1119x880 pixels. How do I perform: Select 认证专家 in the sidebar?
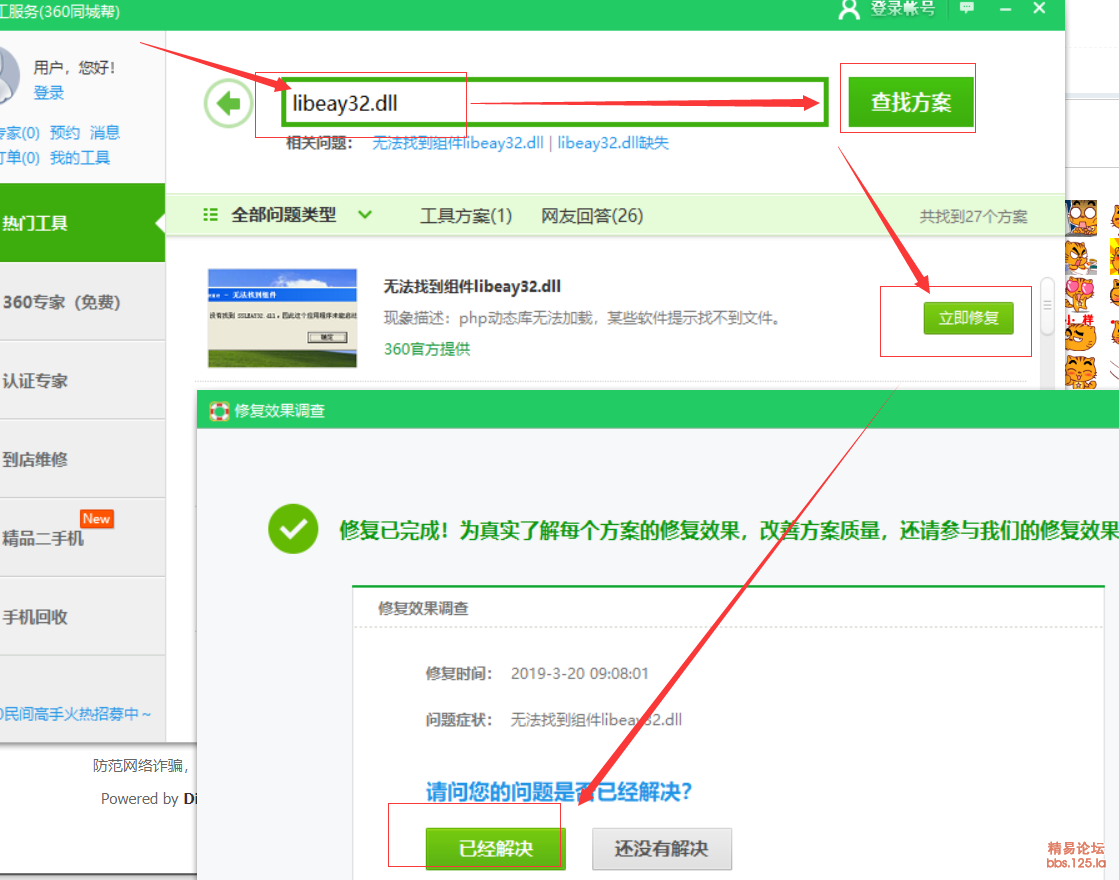pyautogui.click(x=82, y=380)
